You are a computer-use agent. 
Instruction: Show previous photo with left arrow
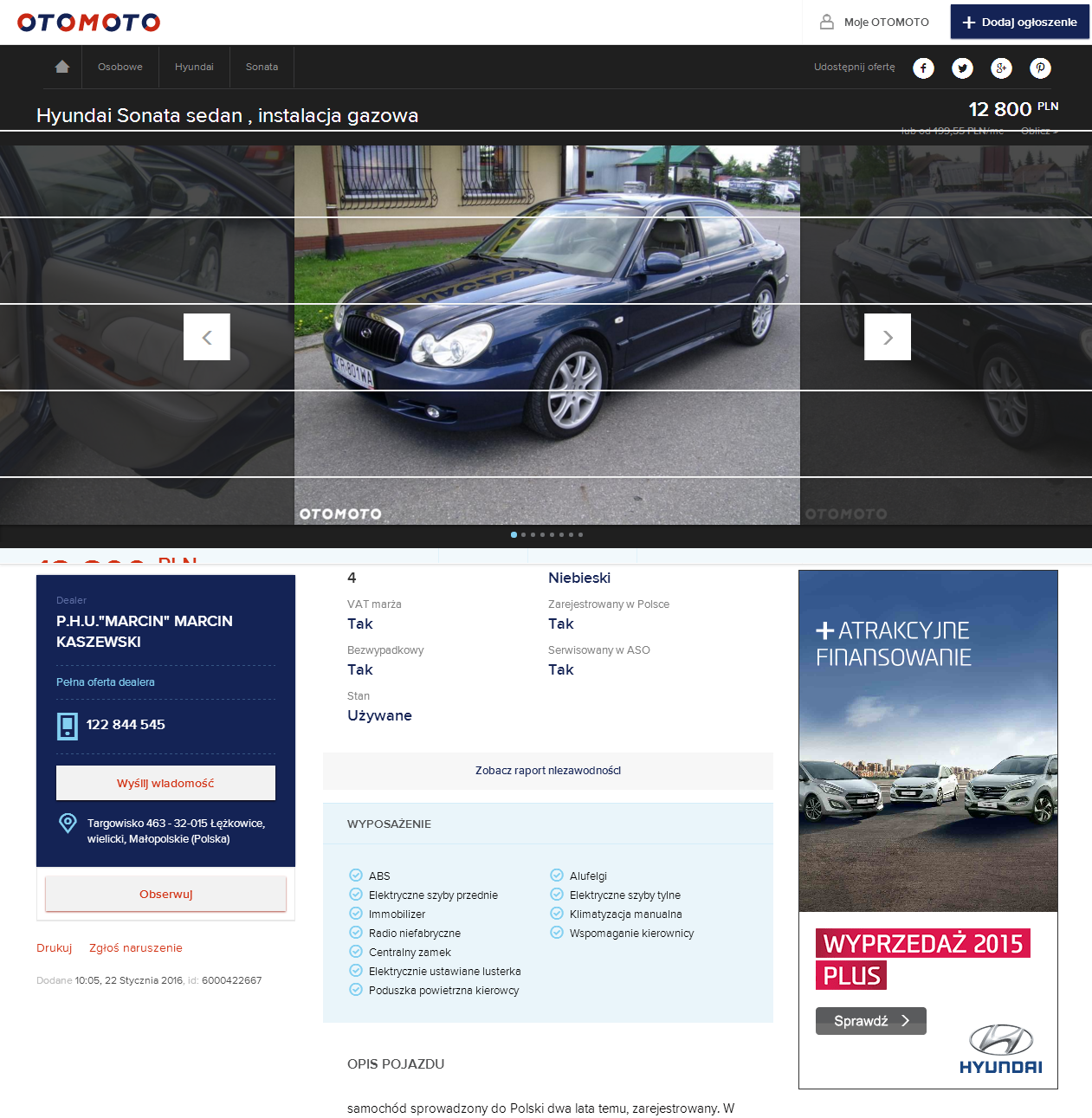[x=207, y=337]
